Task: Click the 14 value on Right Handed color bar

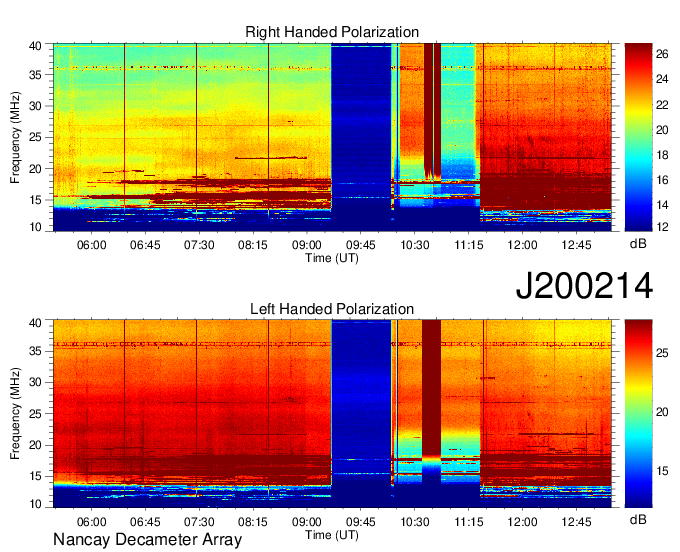Action: pos(662,205)
